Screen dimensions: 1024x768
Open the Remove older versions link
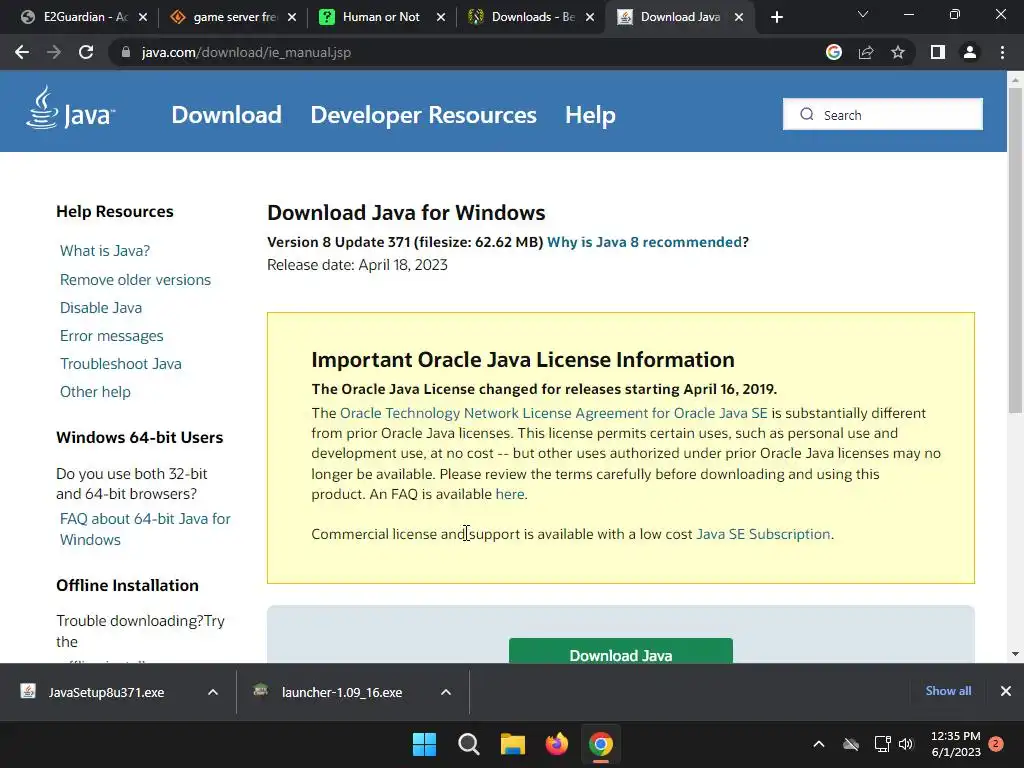click(135, 280)
